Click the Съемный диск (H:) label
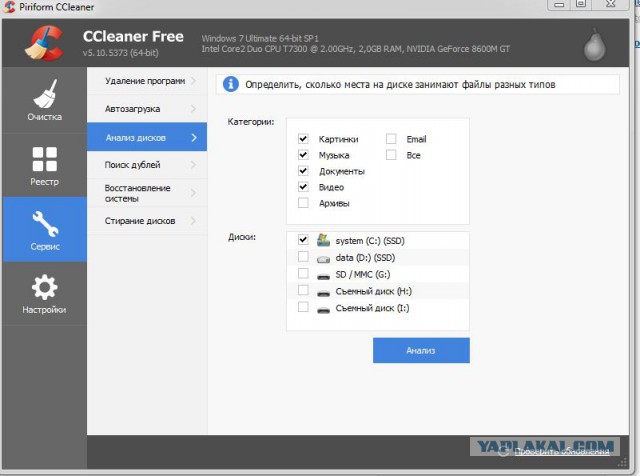This screenshot has width=640, height=476. pos(373,291)
